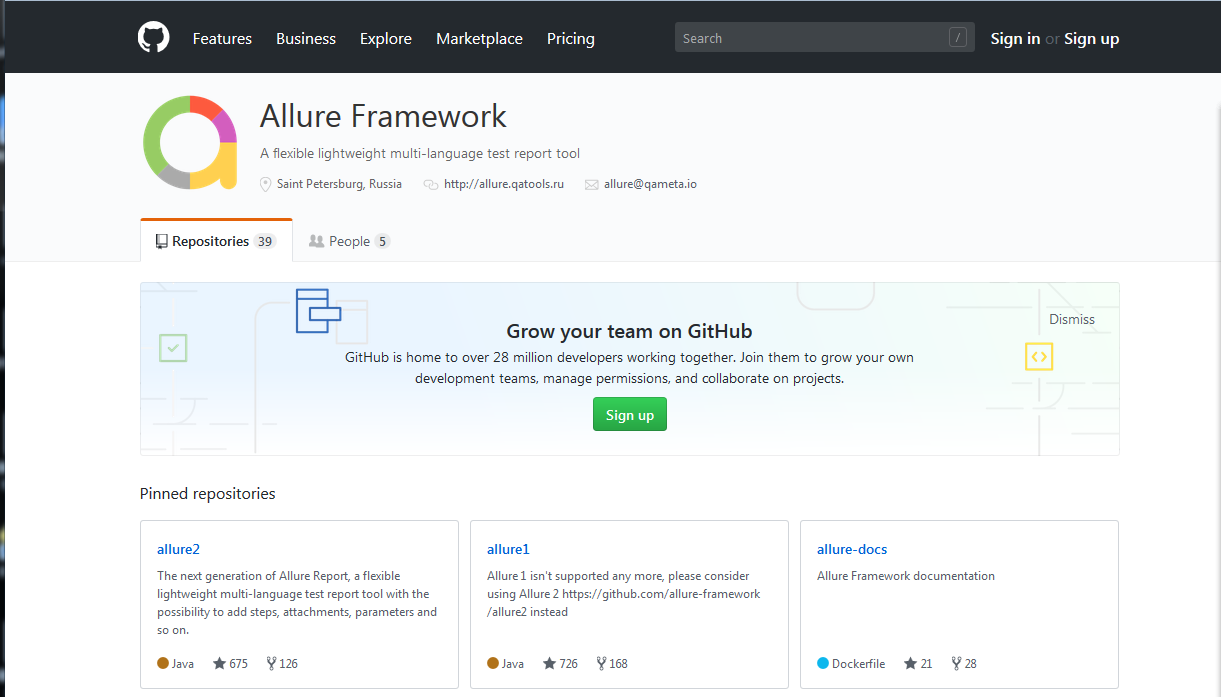Open Marketplace from the header
This screenshot has width=1221, height=697.
coord(479,38)
